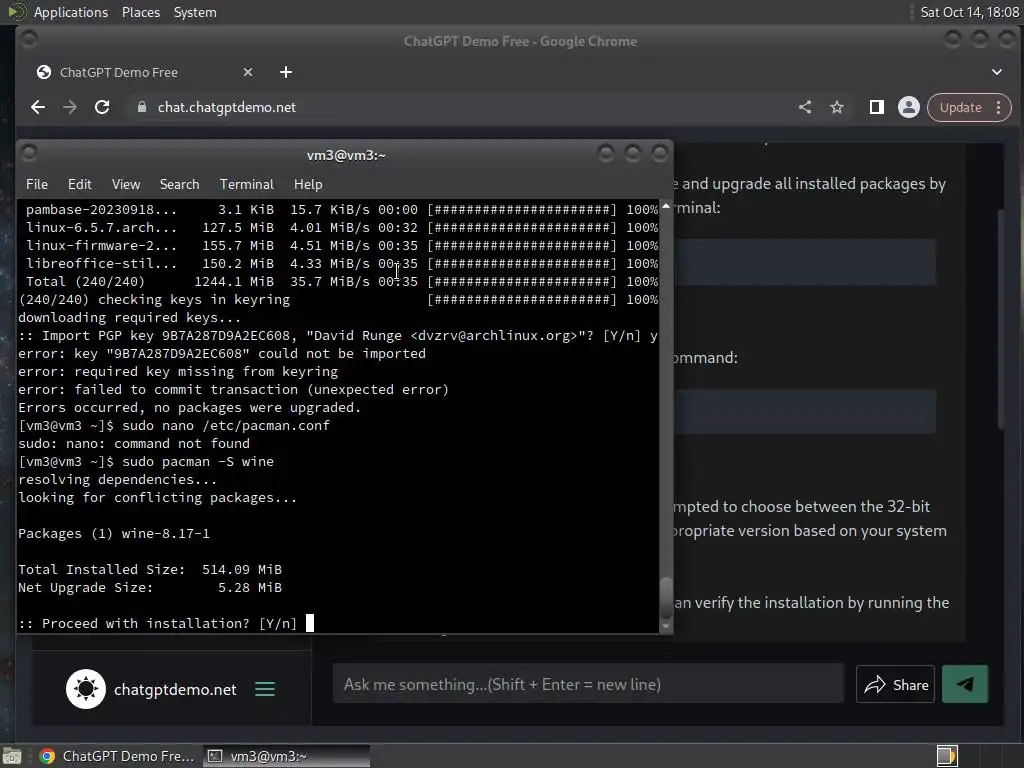Open Chrome three-dot menu
The width and height of the screenshot is (1024, 768).
pos(999,108)
